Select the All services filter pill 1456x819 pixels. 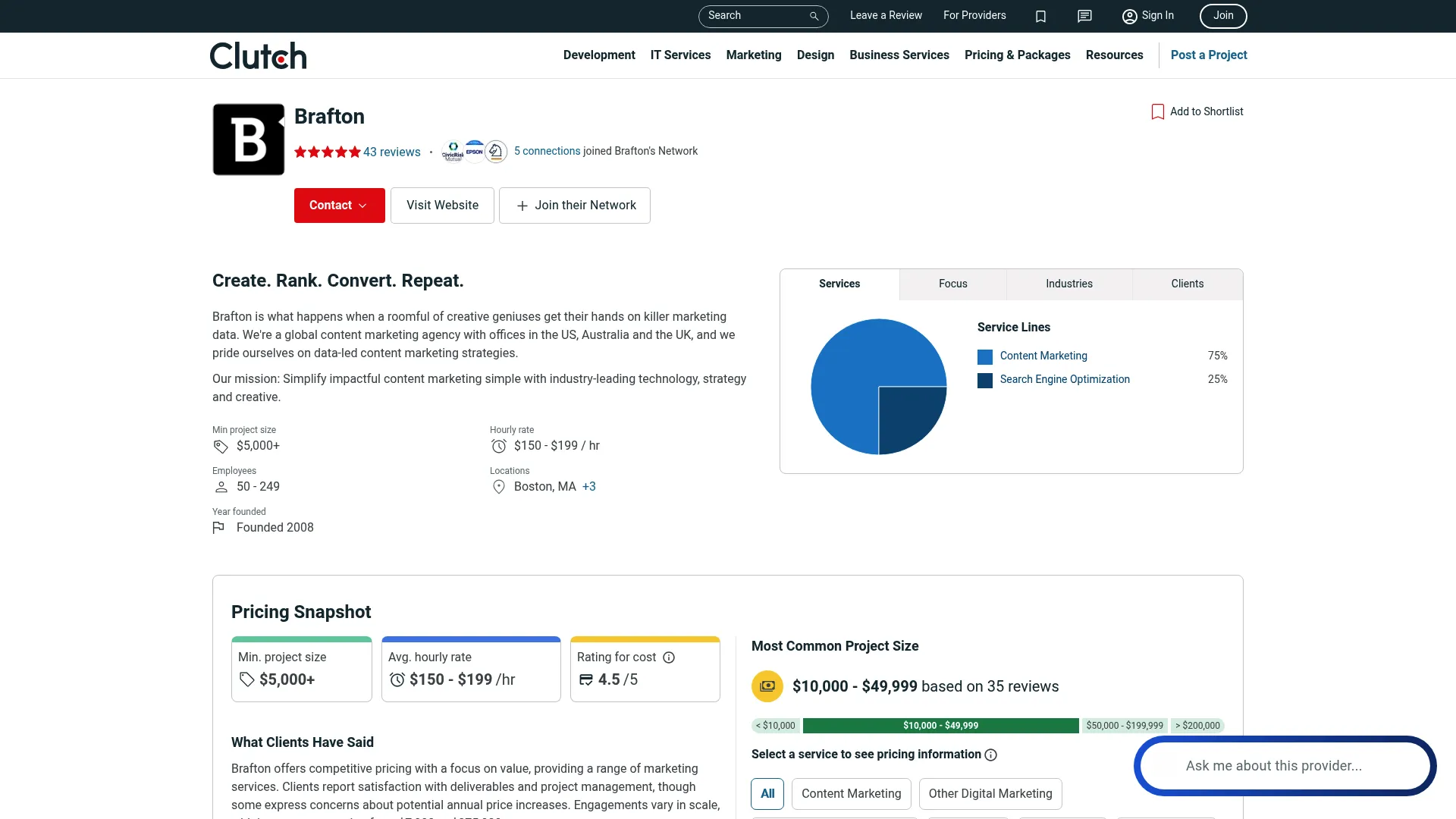(x=767, y=794)
